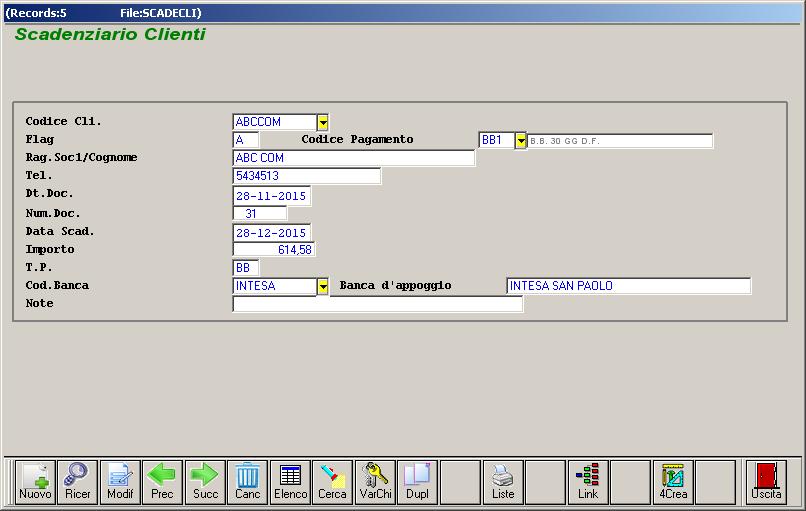Viewport: 806px width, 511px height.
Task: Exit the form via Uscita
Action: point(766,482)
